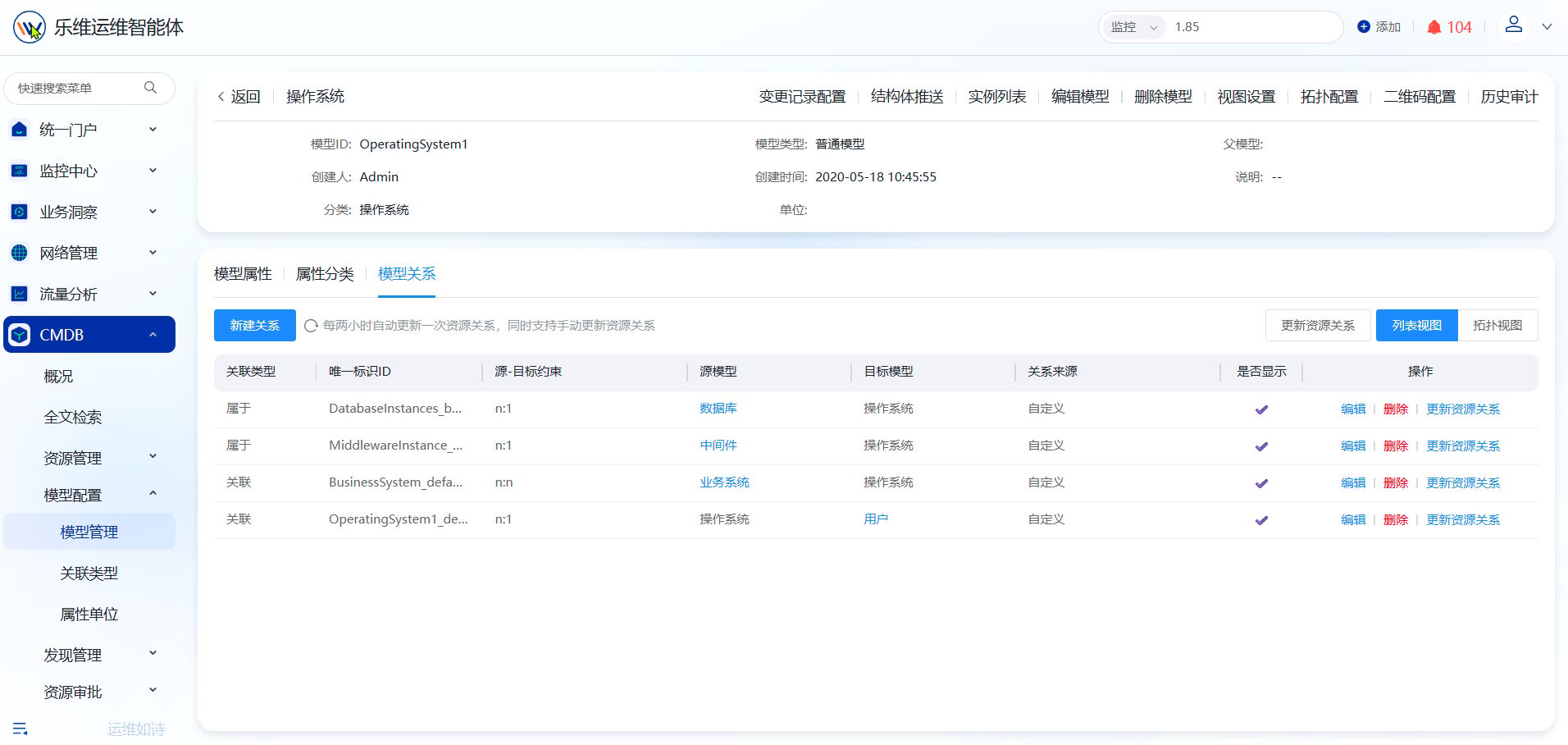Open 结构体推送 in the header toolbar
1568x745 pixels.
pos(907,97)
